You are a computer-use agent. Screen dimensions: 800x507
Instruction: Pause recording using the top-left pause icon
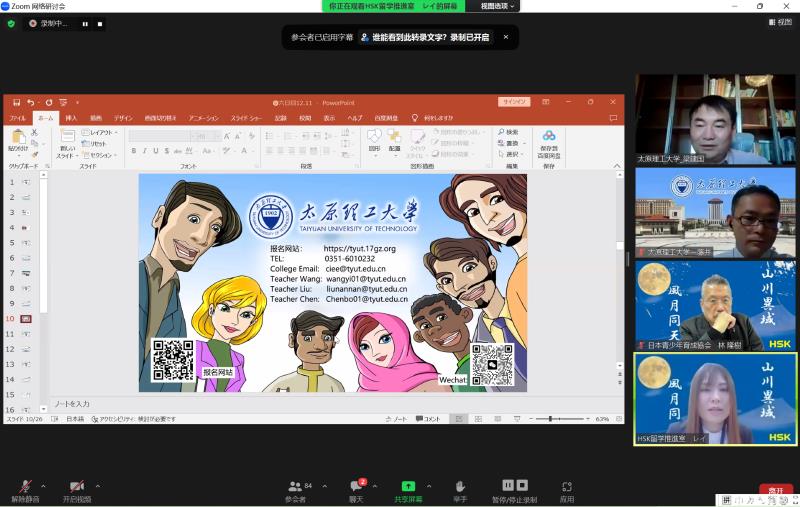tap(85, 23)
